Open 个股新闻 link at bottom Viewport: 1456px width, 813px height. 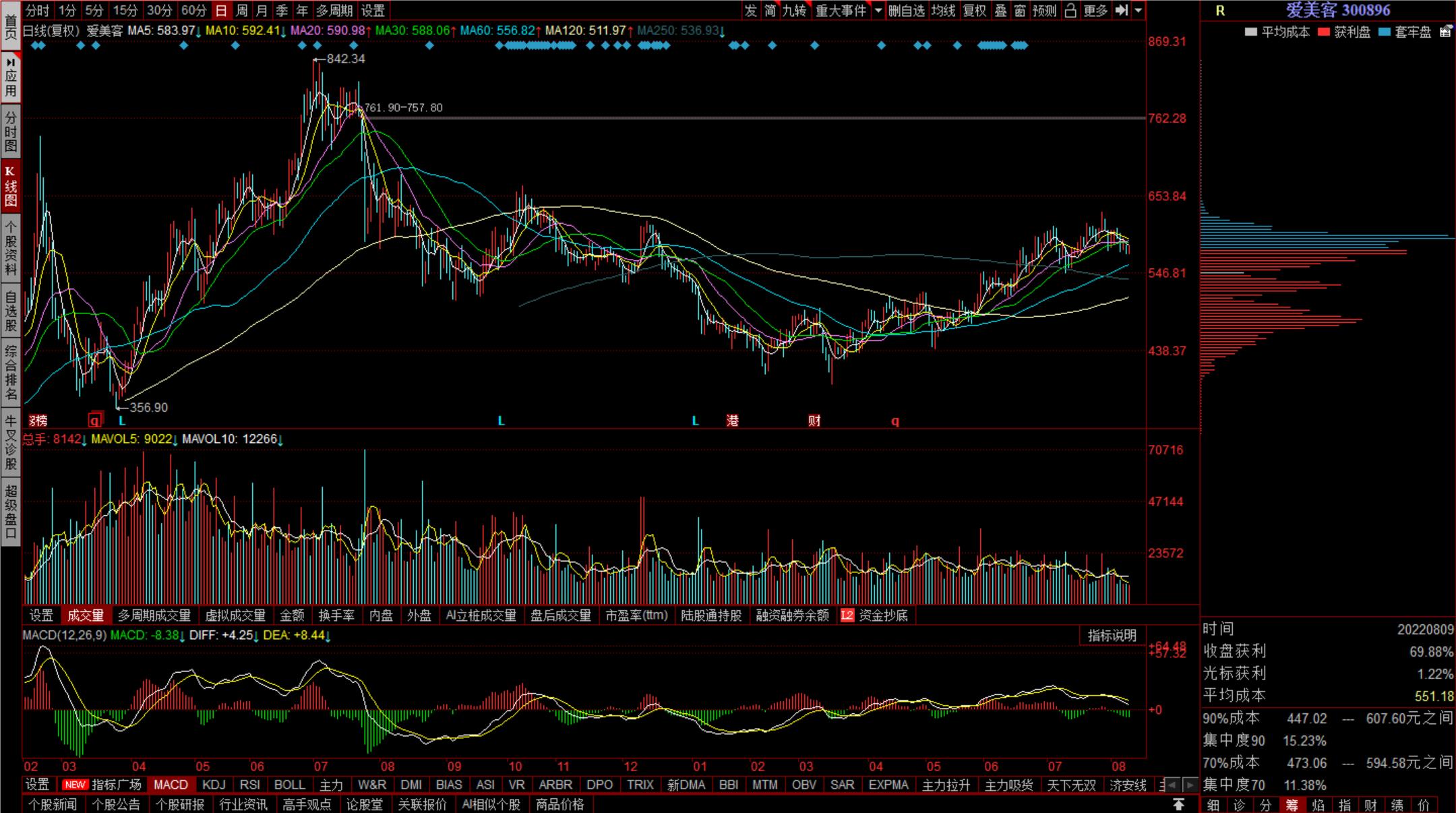tap(53, 804)
